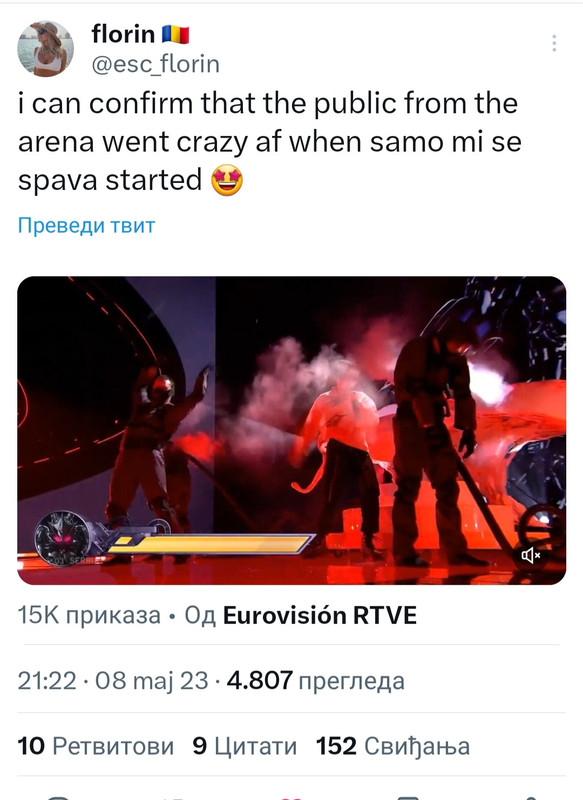583x800 pixels.
Task: Click the display name "florin"
Action: click(x=123, y=34)
